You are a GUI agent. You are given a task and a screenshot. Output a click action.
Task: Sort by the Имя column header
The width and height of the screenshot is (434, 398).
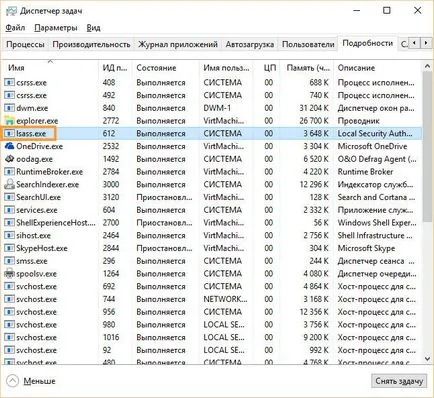pos(50,68)
